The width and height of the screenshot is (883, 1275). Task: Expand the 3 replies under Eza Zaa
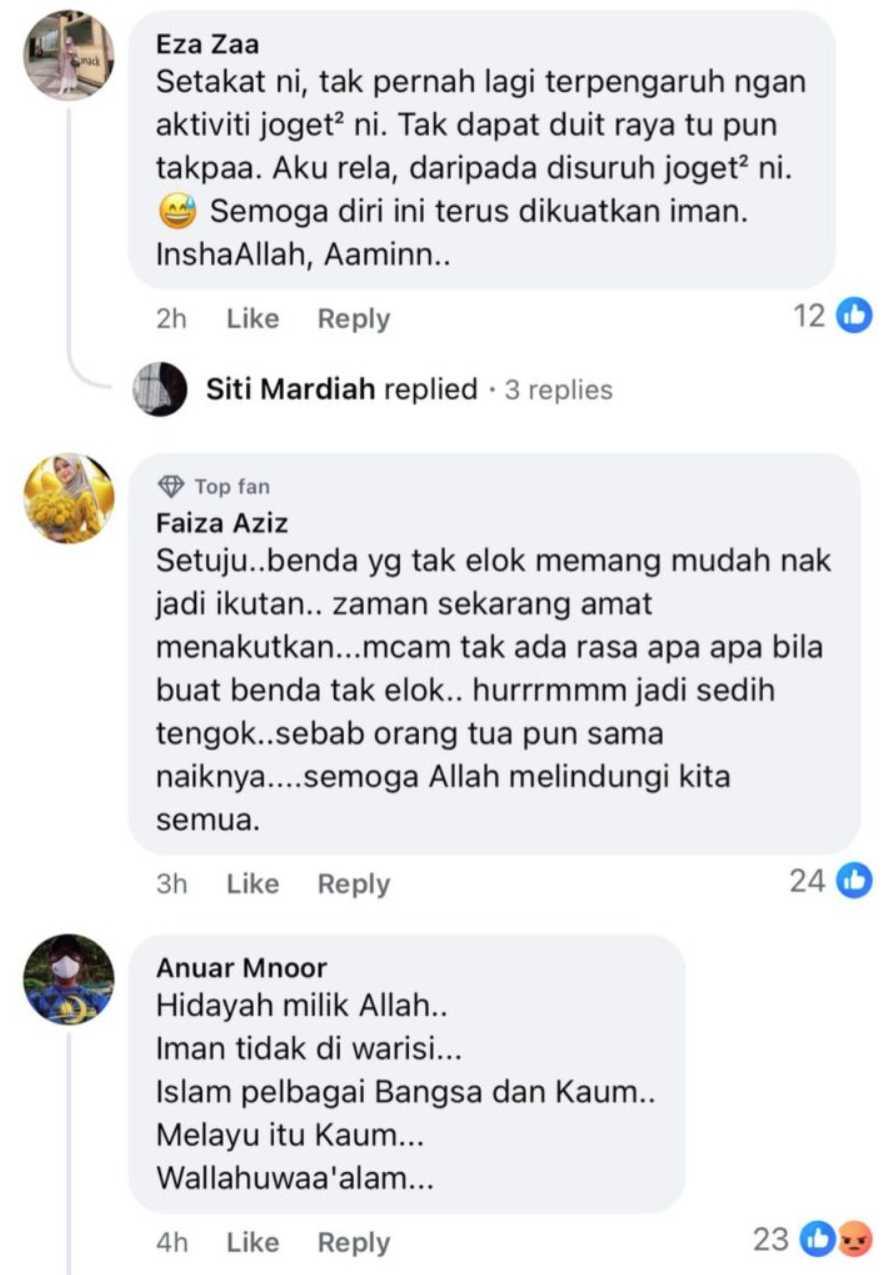(558, 389)
